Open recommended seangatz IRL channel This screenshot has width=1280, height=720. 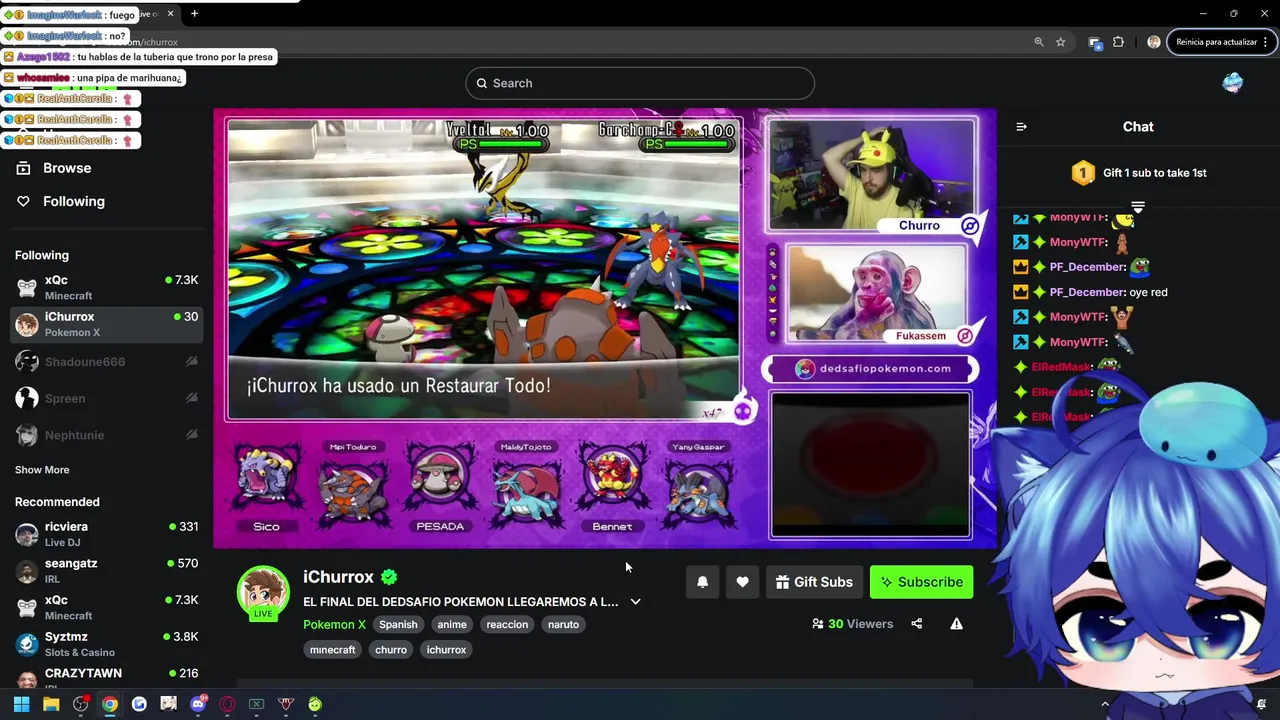106,571
